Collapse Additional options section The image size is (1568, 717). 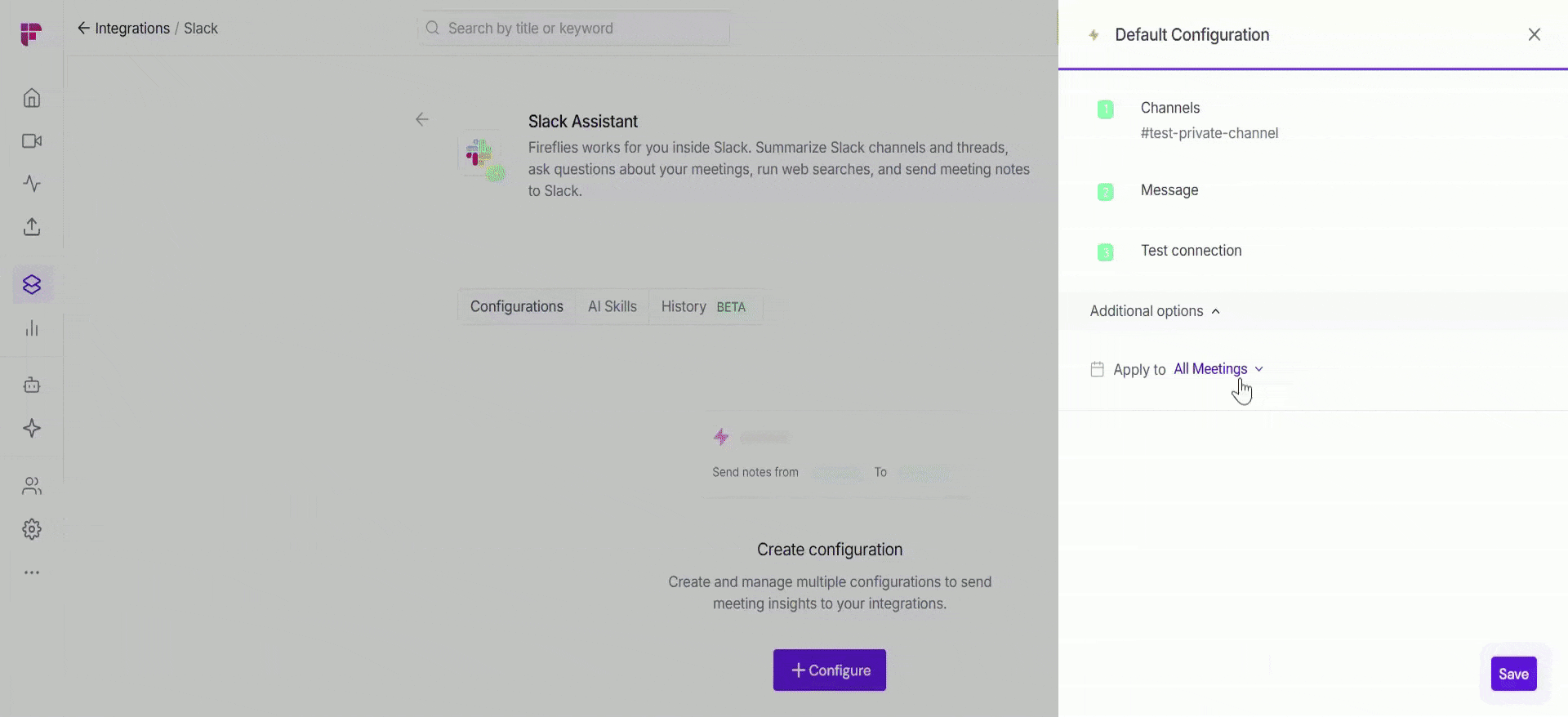[x=1155, y=311]
